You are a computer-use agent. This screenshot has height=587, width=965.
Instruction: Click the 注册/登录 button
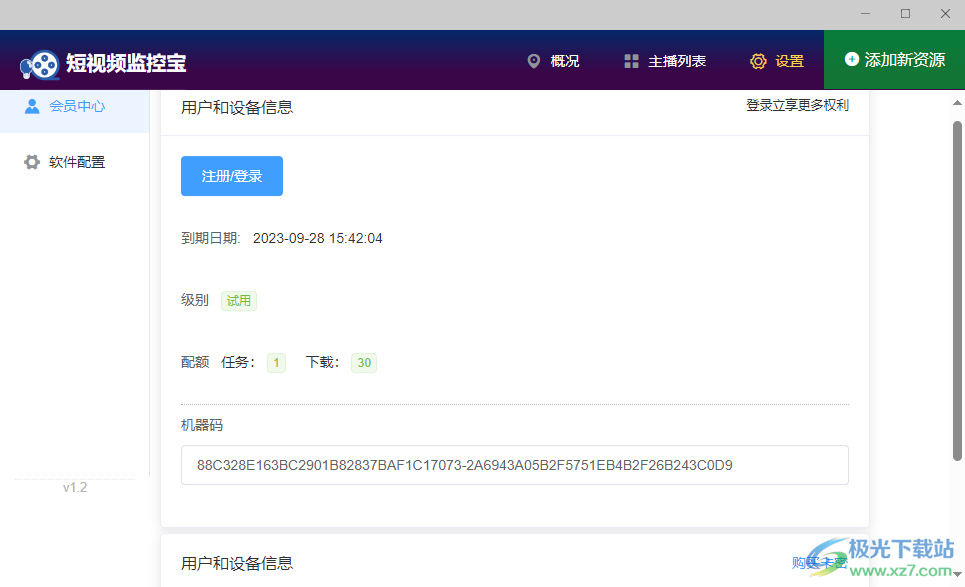pos(232,176)
